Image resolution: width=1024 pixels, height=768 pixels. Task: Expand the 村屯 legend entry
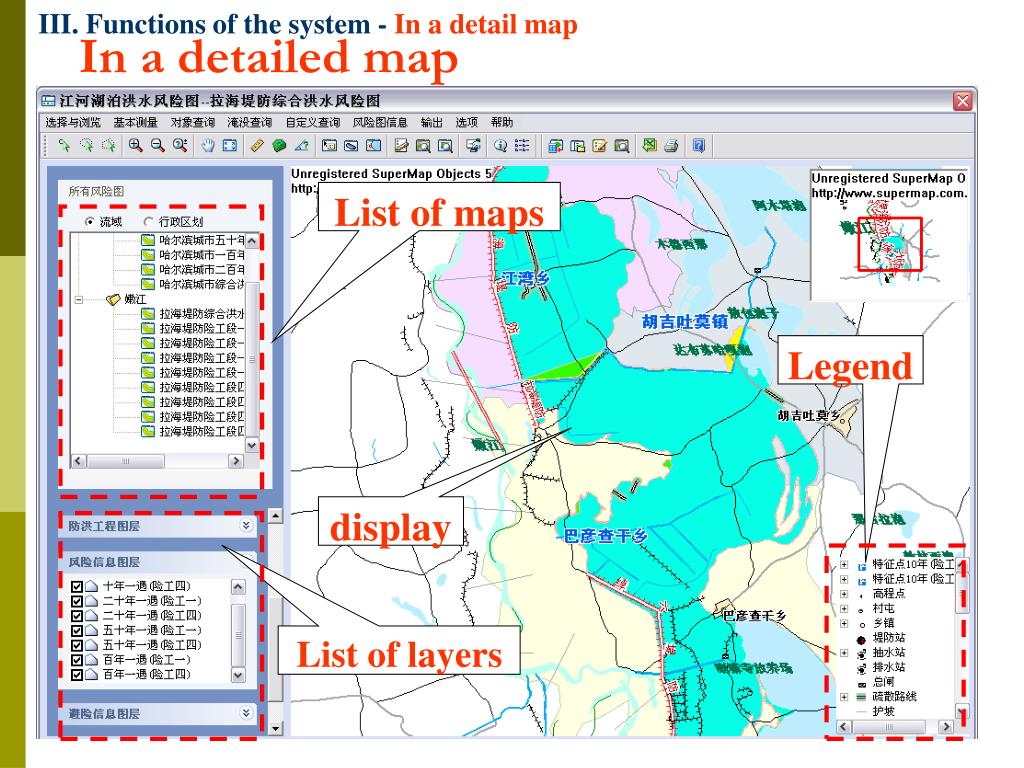tap(844, 609)
